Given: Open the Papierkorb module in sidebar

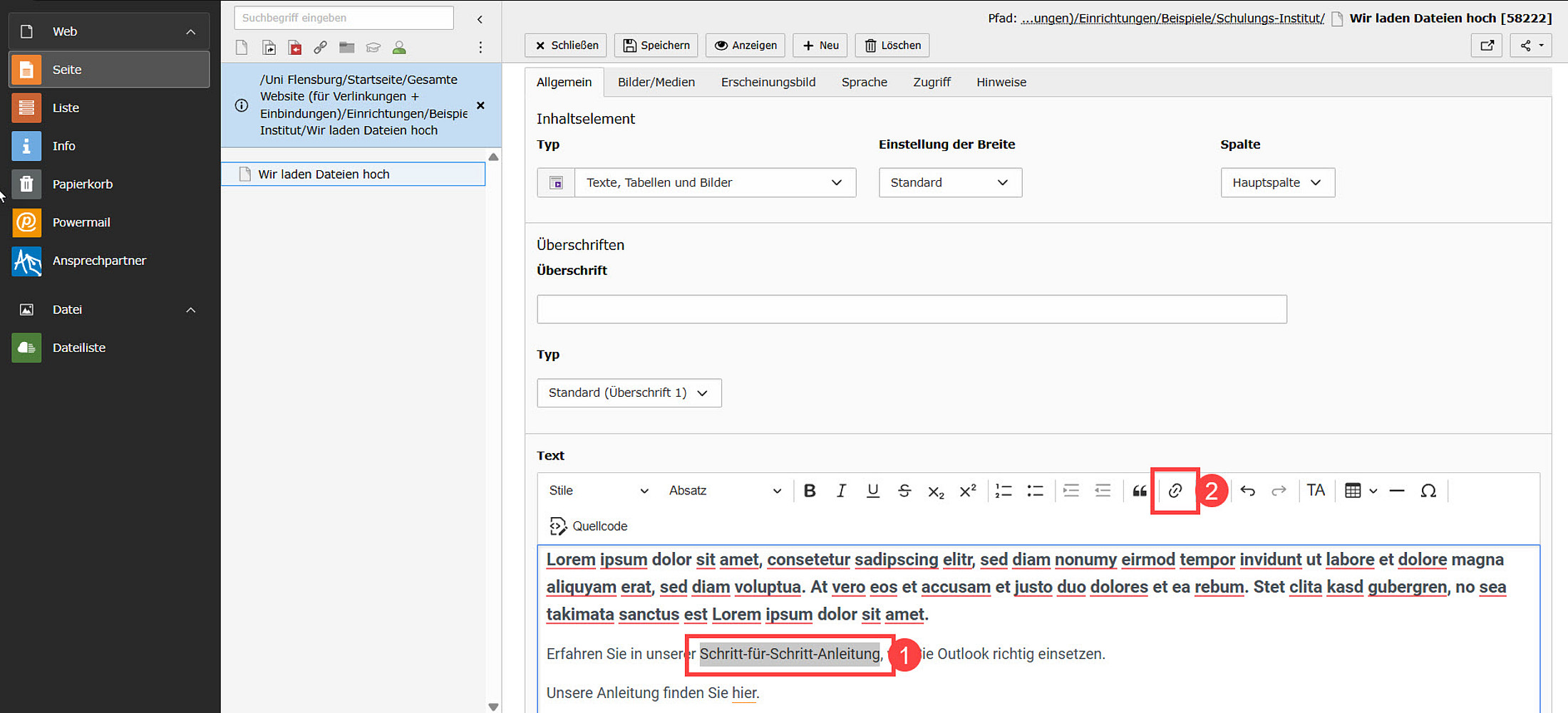Looking at the screenshot, I should pos(82,184).
